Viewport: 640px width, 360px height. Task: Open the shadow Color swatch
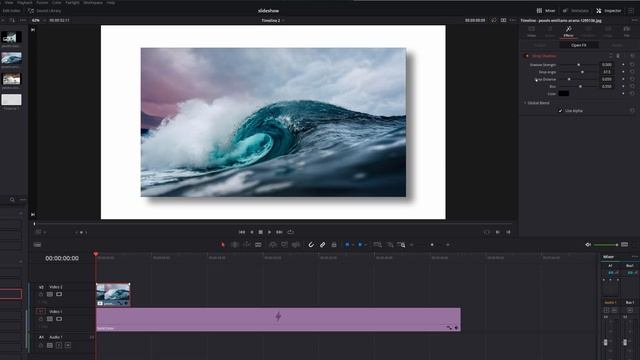[x=564, y=93]
